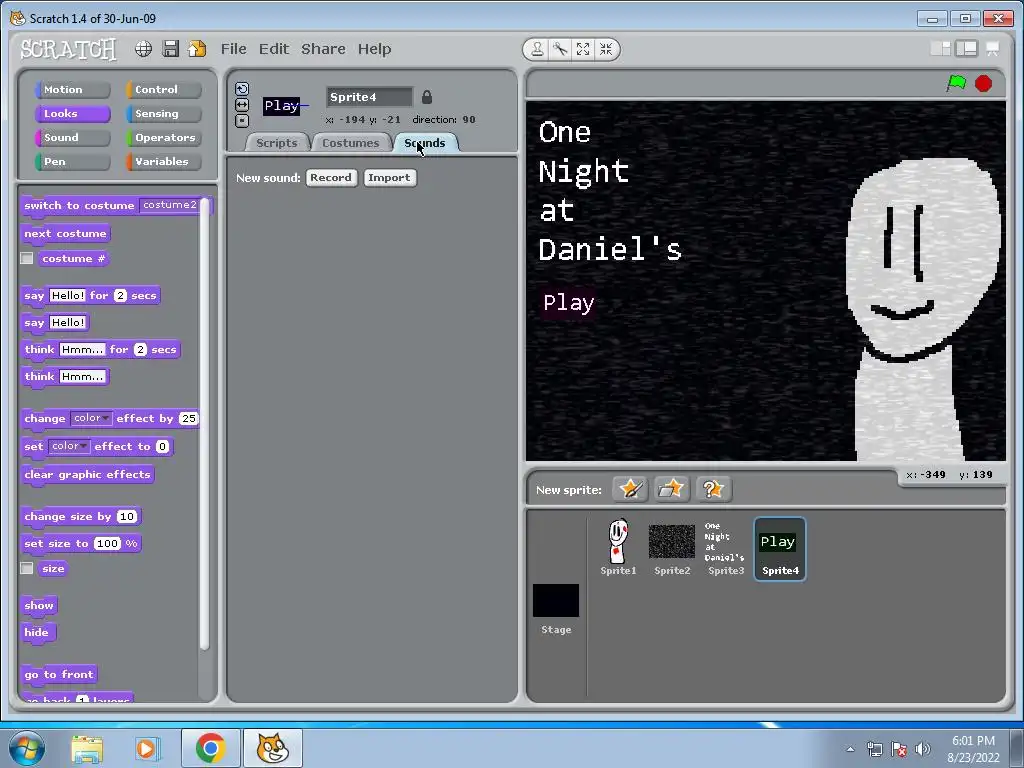The height and width of the screenshot is (768, 1024).
Task: Open the Sensing blocks category
Action: [163, 114]
